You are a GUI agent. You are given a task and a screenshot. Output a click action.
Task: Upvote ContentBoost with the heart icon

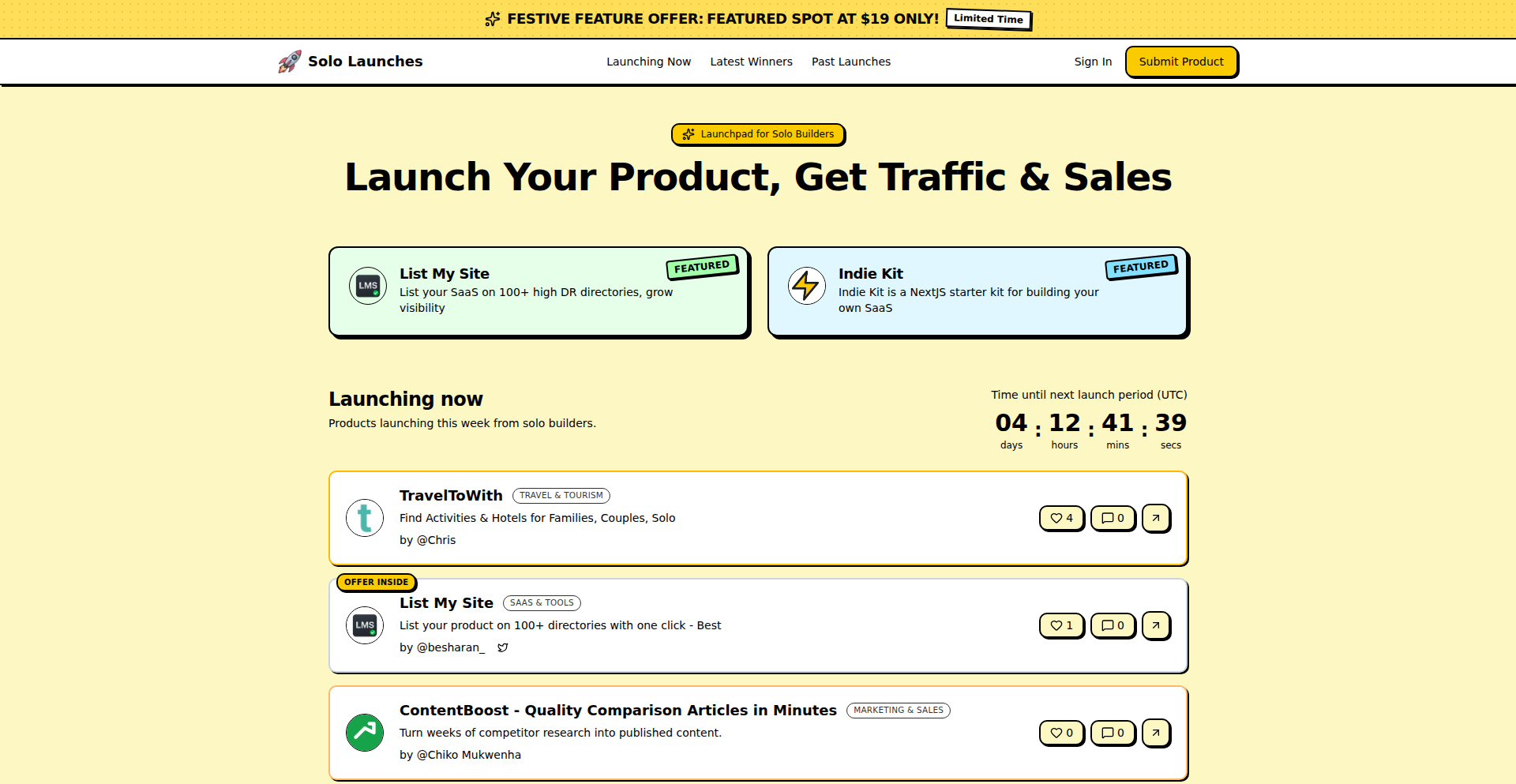(x=1061, y=733)
